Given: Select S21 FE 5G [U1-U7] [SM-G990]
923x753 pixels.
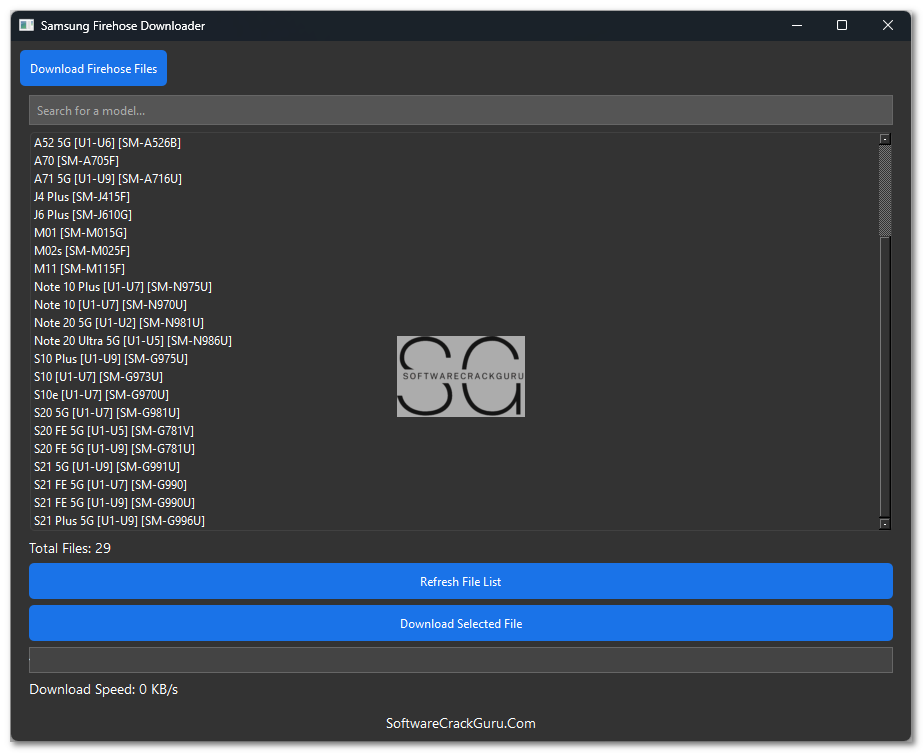Looking at the screenshot, I should click(110, 485).
